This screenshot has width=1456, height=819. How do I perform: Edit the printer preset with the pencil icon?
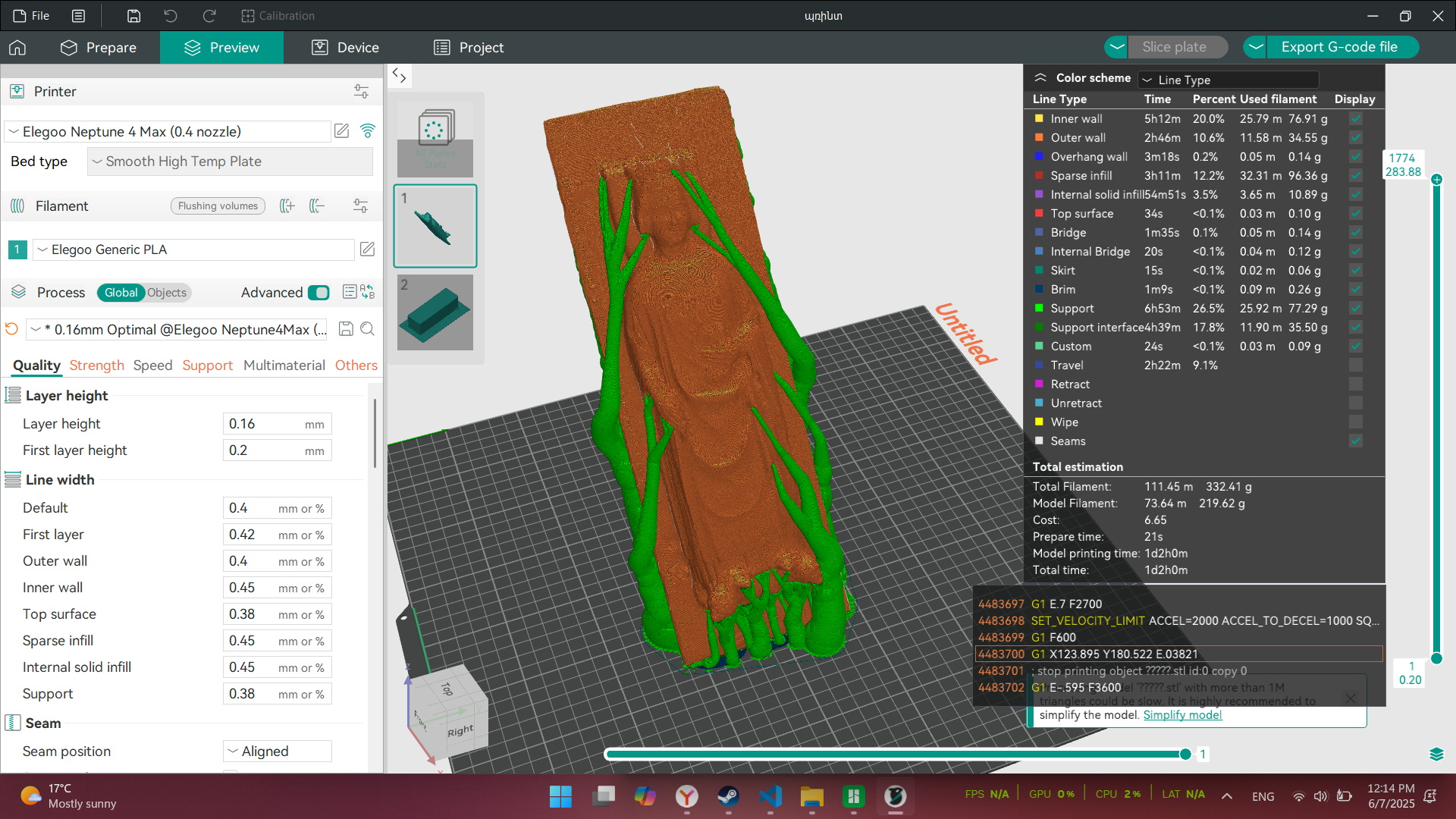click(x=342, y=131)
